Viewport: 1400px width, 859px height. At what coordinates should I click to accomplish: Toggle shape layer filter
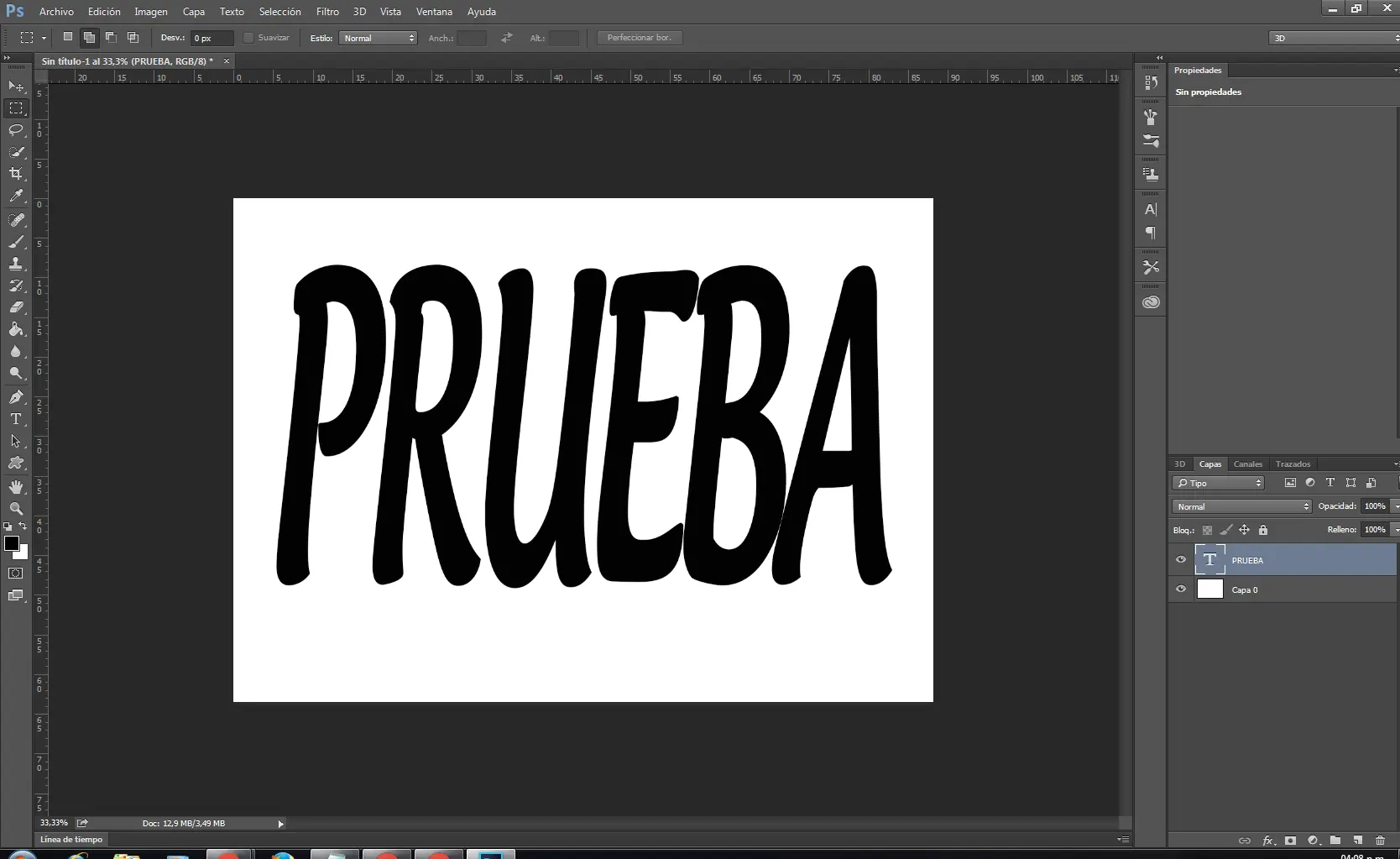(1350, 483)
